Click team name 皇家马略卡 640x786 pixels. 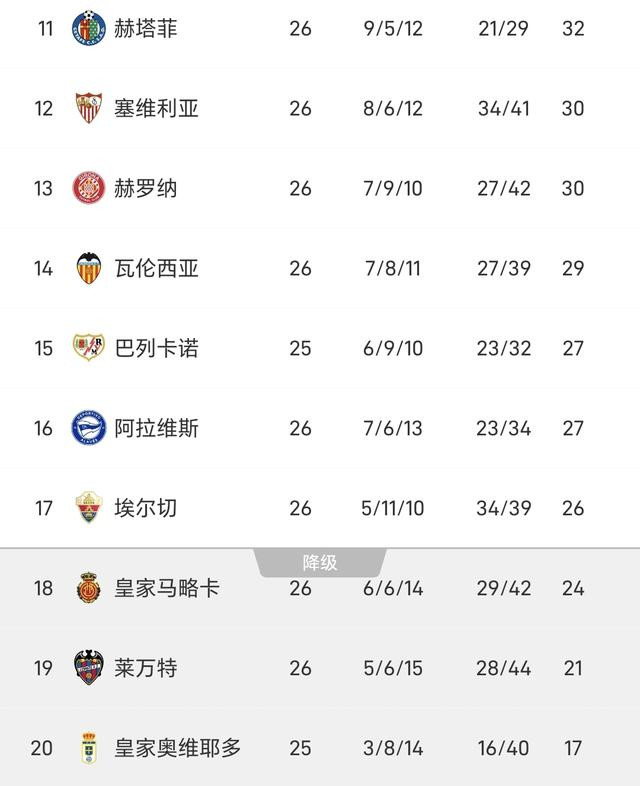point(167,588)
